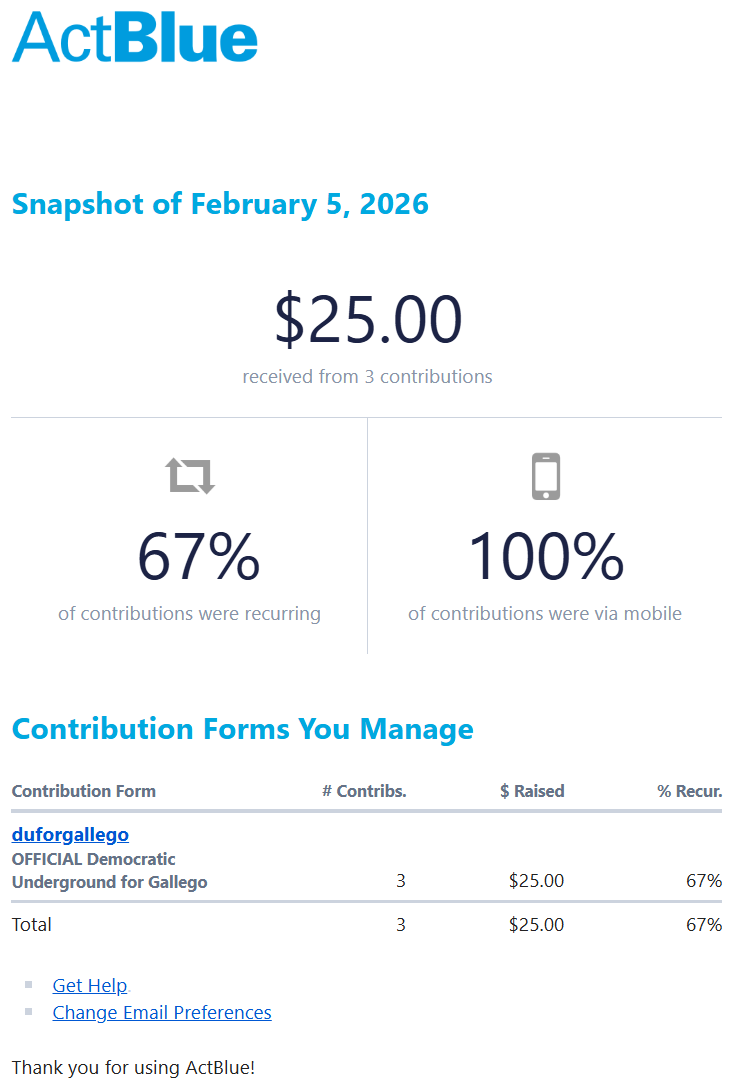Click the mobile phone icon
The width and height of the screenshot is (735, 1087).
pyautogui.click(x=545, y=476)
